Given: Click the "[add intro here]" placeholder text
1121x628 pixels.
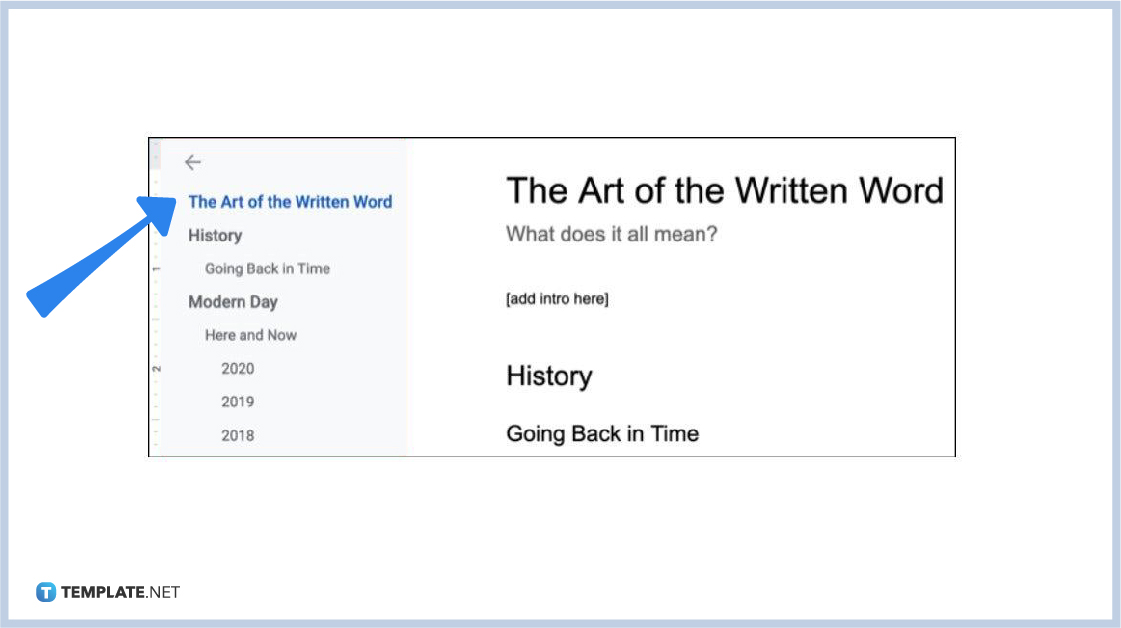Looking at the screenshot, I should pyautogui.click(x=557, y=297).
